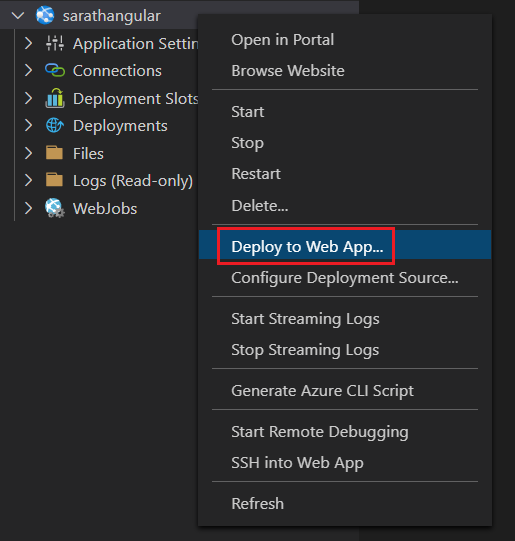Select Stop Streaming Logs
The width and height of the screenshot is (515, 541).
pos(345,350)
